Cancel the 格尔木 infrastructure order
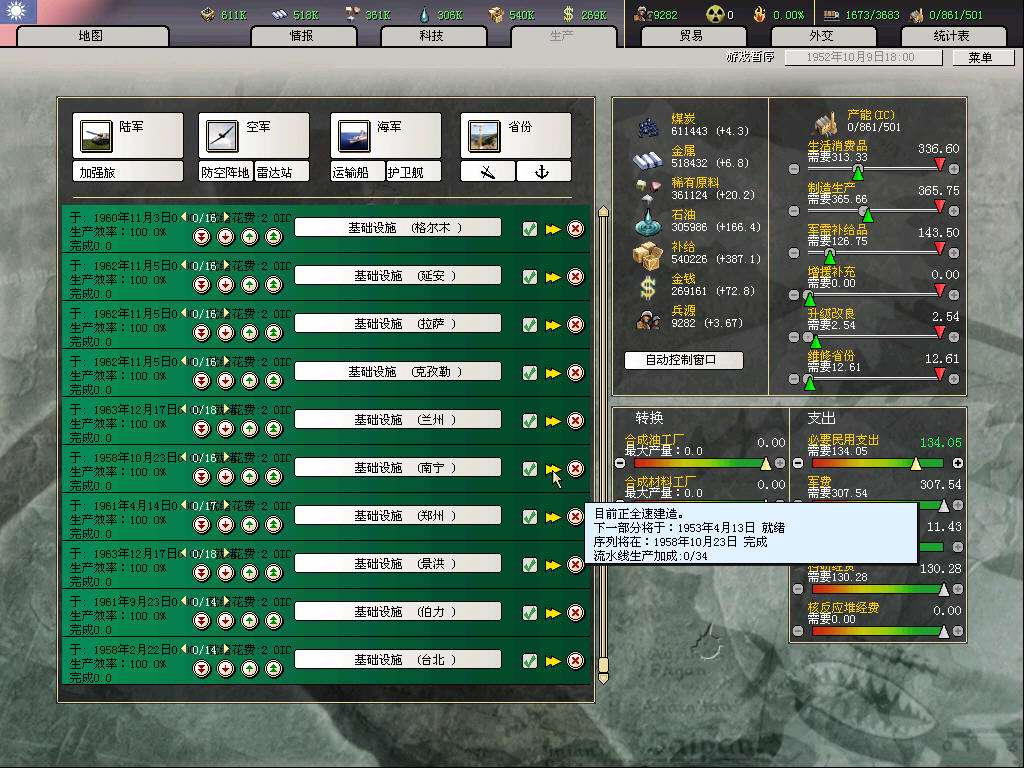This screenshot has width=1024, height=768. pyautogui.click(x=575, y=229)
